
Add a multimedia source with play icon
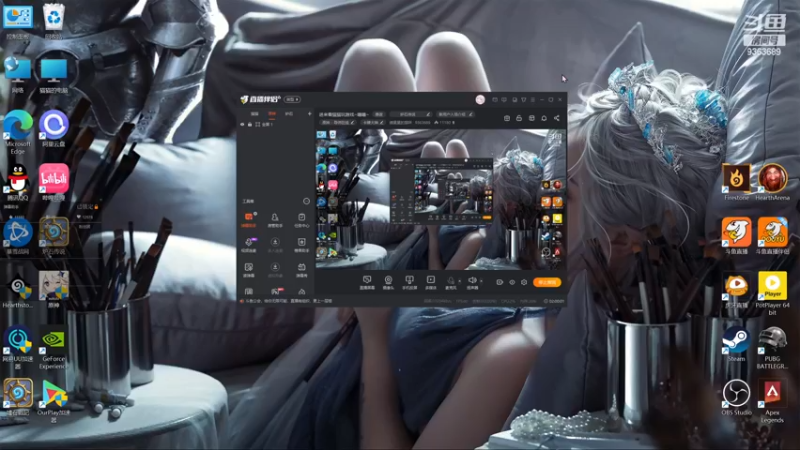(x=431, y=283)
